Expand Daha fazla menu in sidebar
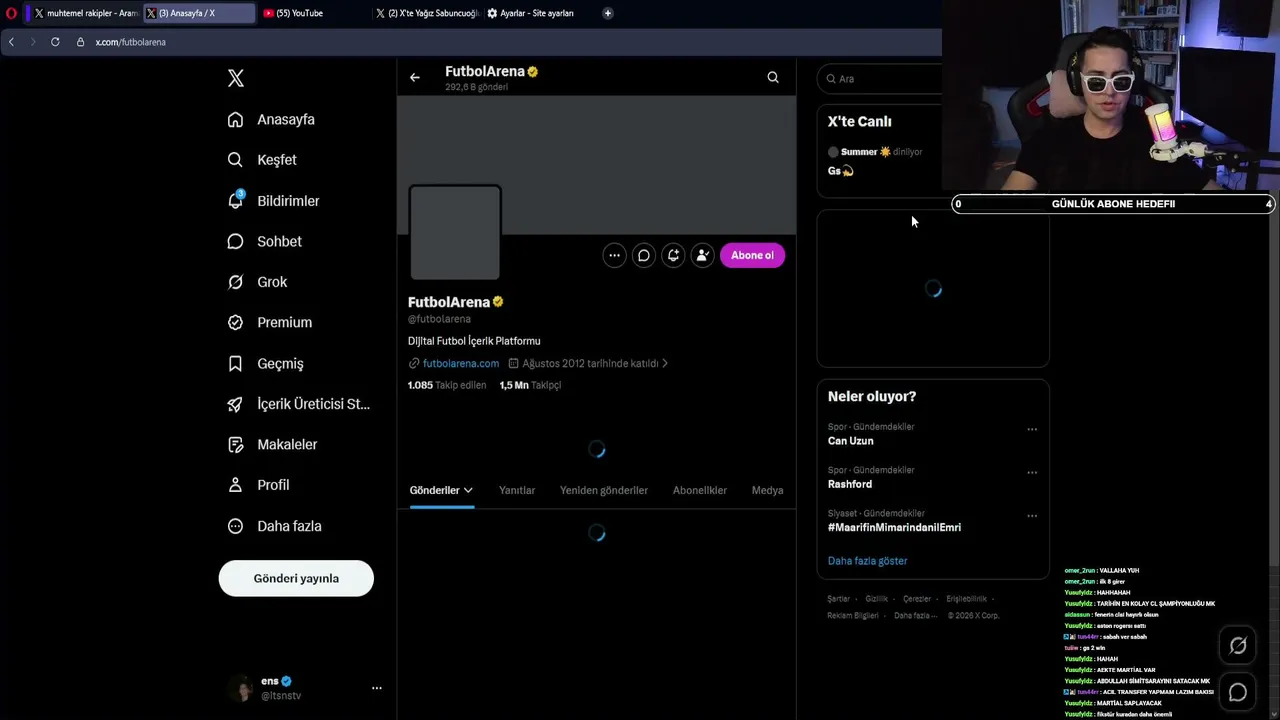This screenshot has width=1280, height=720. click(x=275, y=526)
